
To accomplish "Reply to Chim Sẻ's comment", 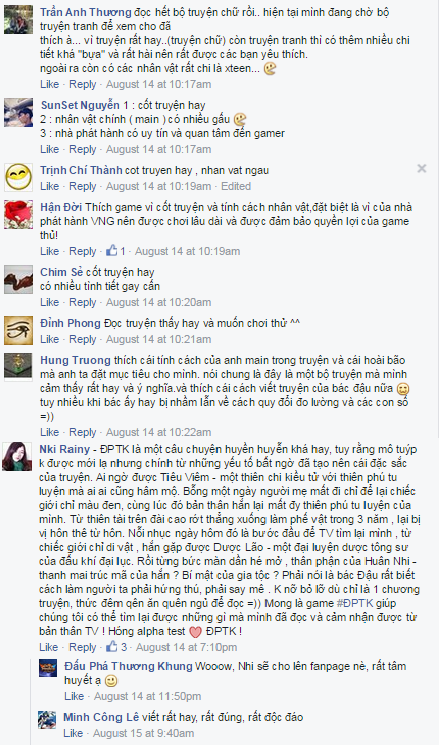I will (83, 302).
